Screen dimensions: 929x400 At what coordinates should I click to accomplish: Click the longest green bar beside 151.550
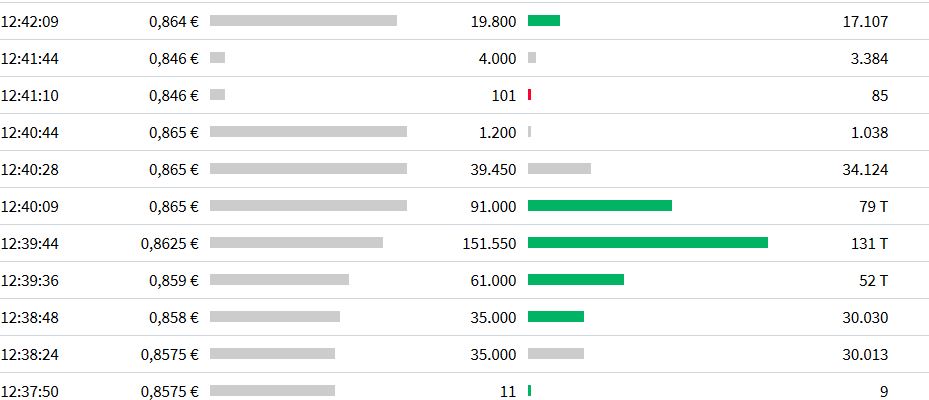(x=648, y=243)
